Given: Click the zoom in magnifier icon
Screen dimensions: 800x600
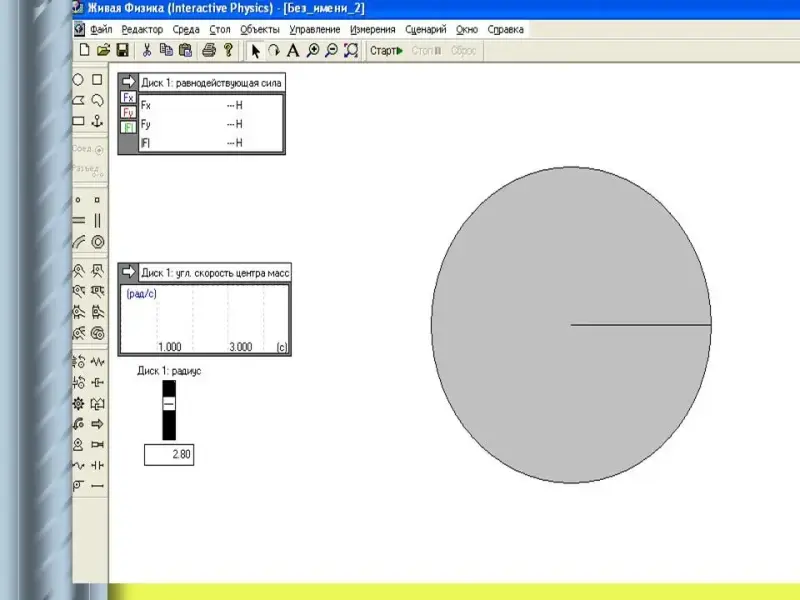Looking at the screenshot, I should point(313,50).
